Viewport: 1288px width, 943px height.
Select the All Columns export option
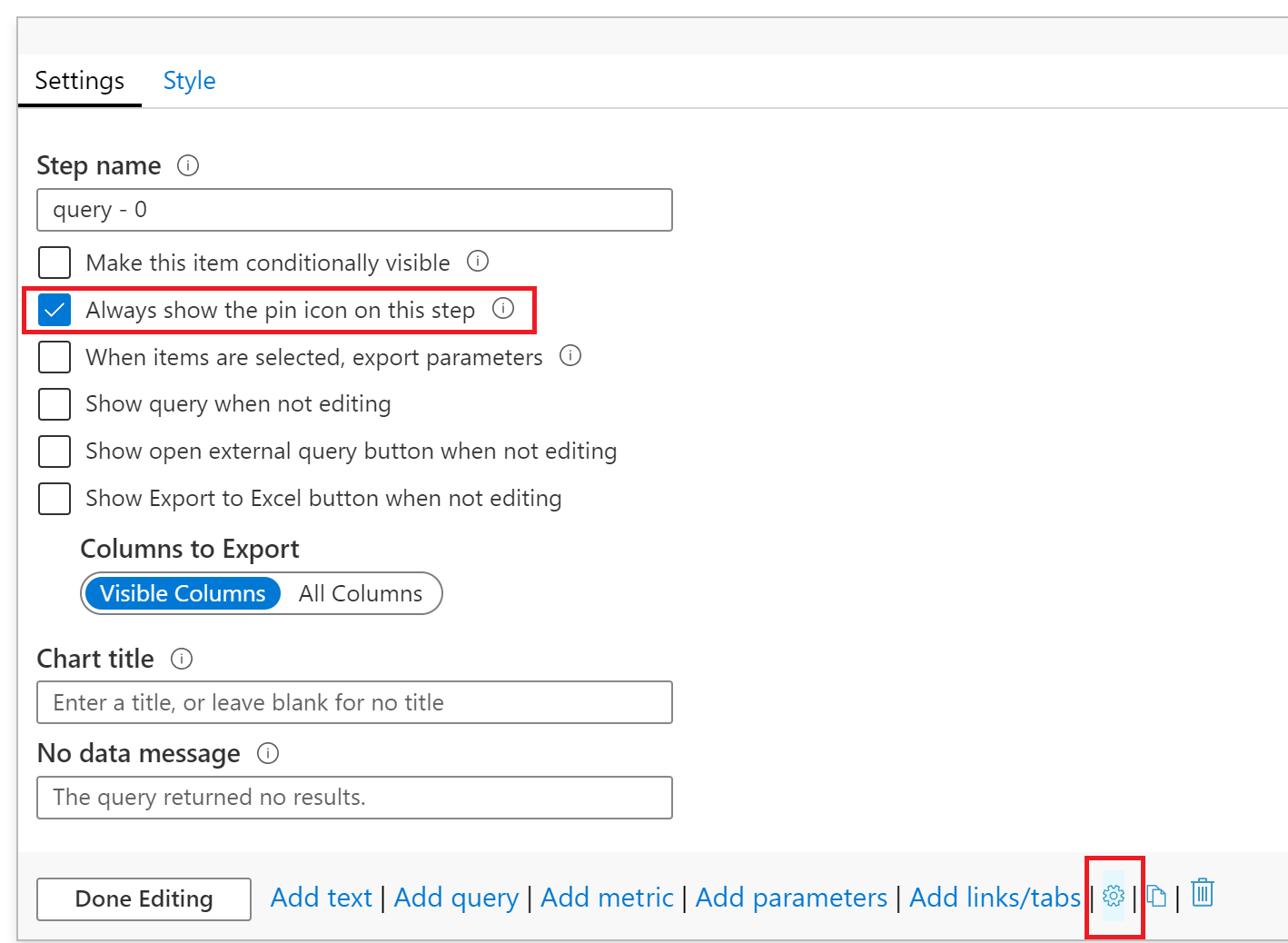tap(361, 593)
